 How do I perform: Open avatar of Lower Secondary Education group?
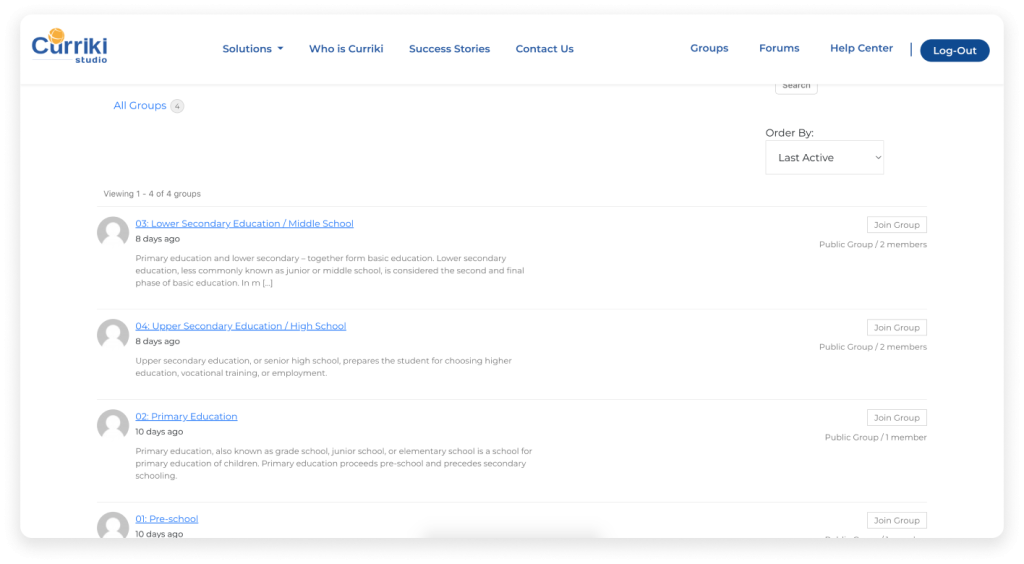(113, 232)
